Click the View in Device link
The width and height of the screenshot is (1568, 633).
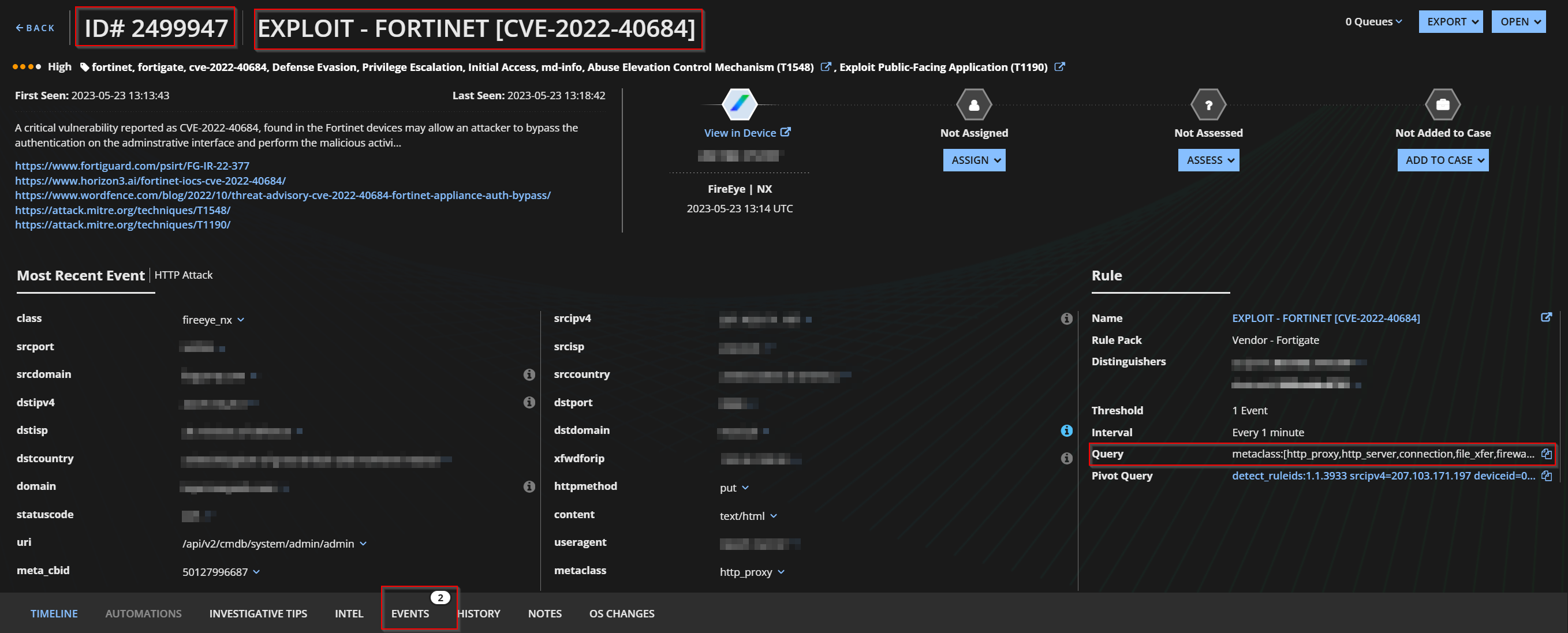pyautogui.click(x=747, y=133)
